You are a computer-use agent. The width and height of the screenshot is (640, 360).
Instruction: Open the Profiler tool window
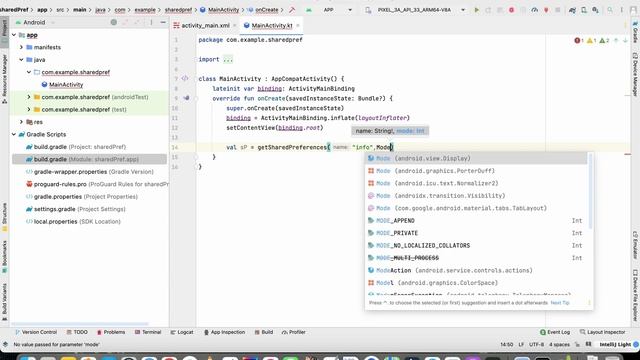click(293, 332)
